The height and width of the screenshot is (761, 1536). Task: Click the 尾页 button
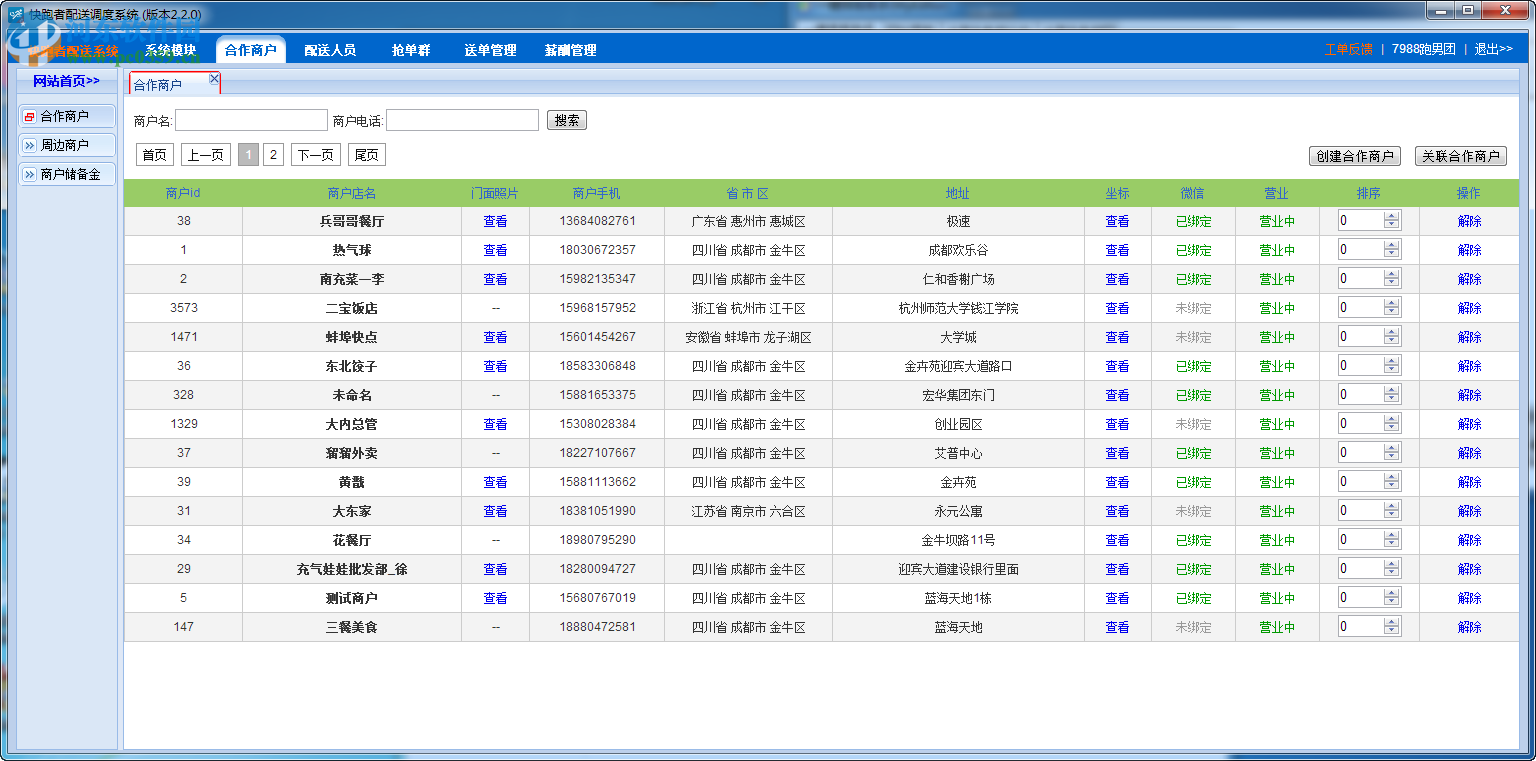pos(367,155)
